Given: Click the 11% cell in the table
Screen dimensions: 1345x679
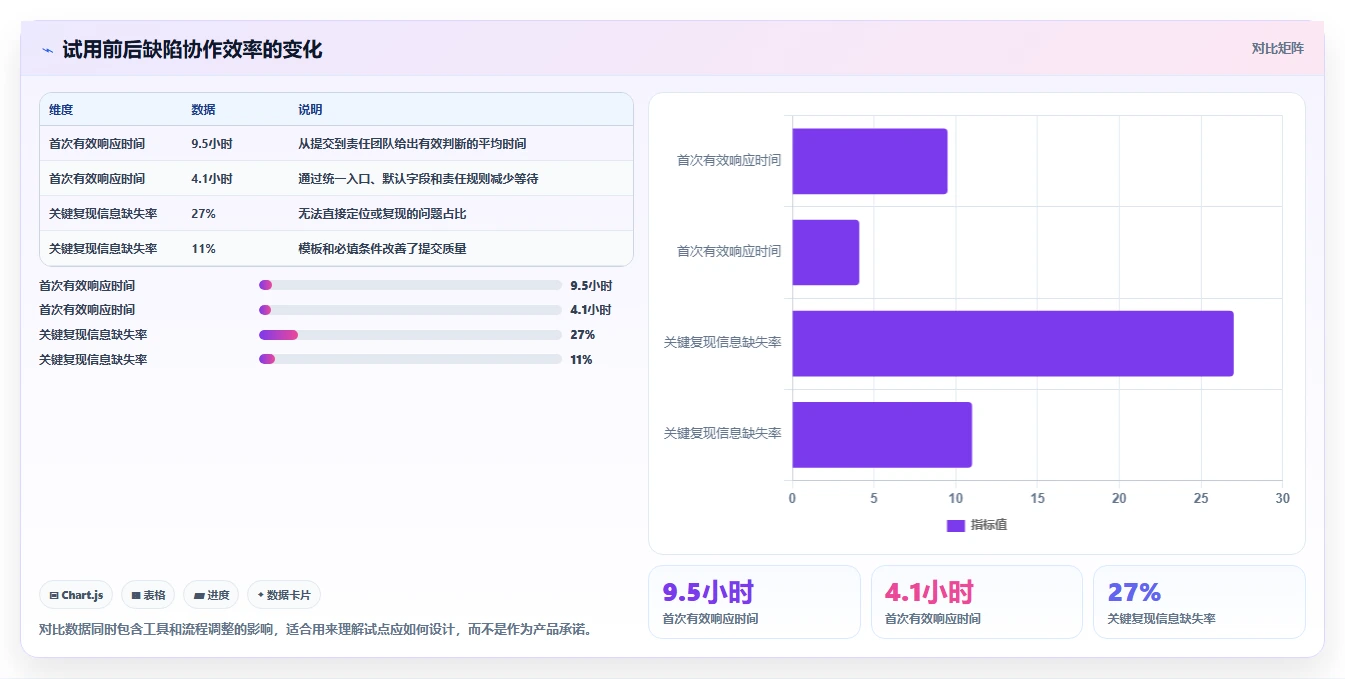Looking at the screenshot, I should coord(203,249).
